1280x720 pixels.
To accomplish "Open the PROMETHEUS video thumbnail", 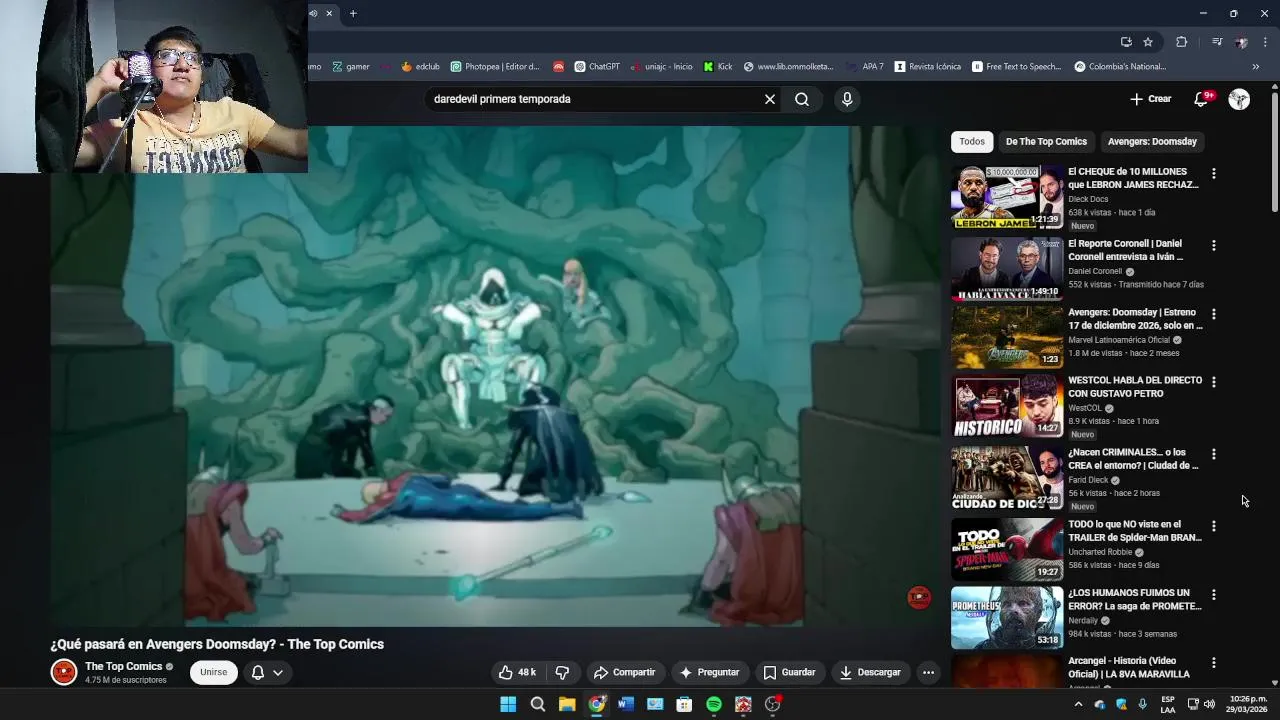I will coord(1007,617).
